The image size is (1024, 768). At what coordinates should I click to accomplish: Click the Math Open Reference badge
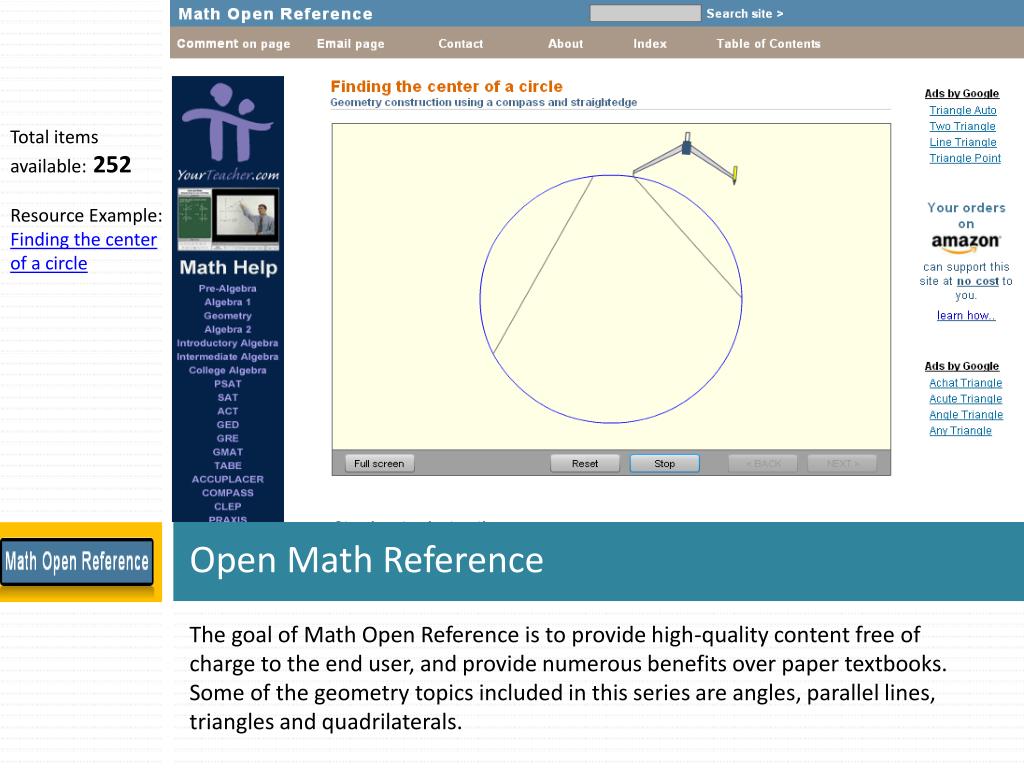pyautogui.click(x=78, y=562)
